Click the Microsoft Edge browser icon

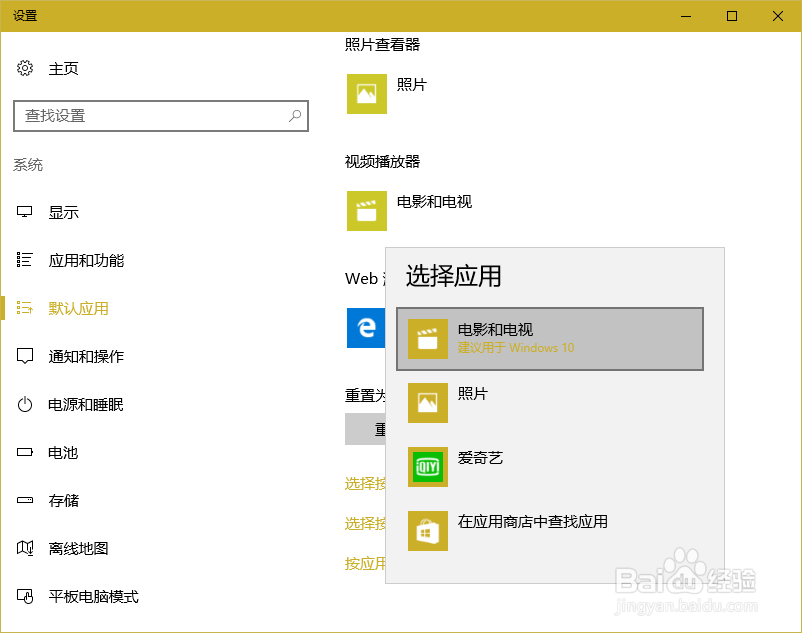[366, 328]
